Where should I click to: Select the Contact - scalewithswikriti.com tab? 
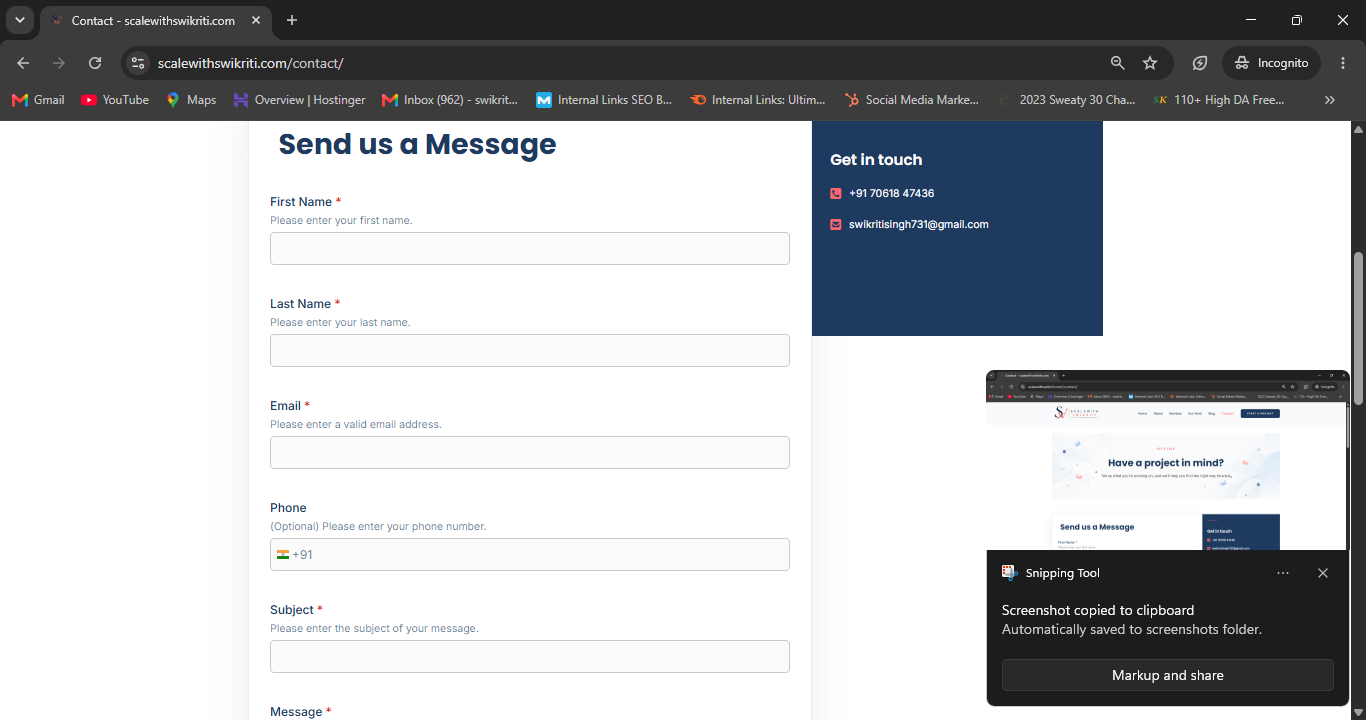coord(156,20)
